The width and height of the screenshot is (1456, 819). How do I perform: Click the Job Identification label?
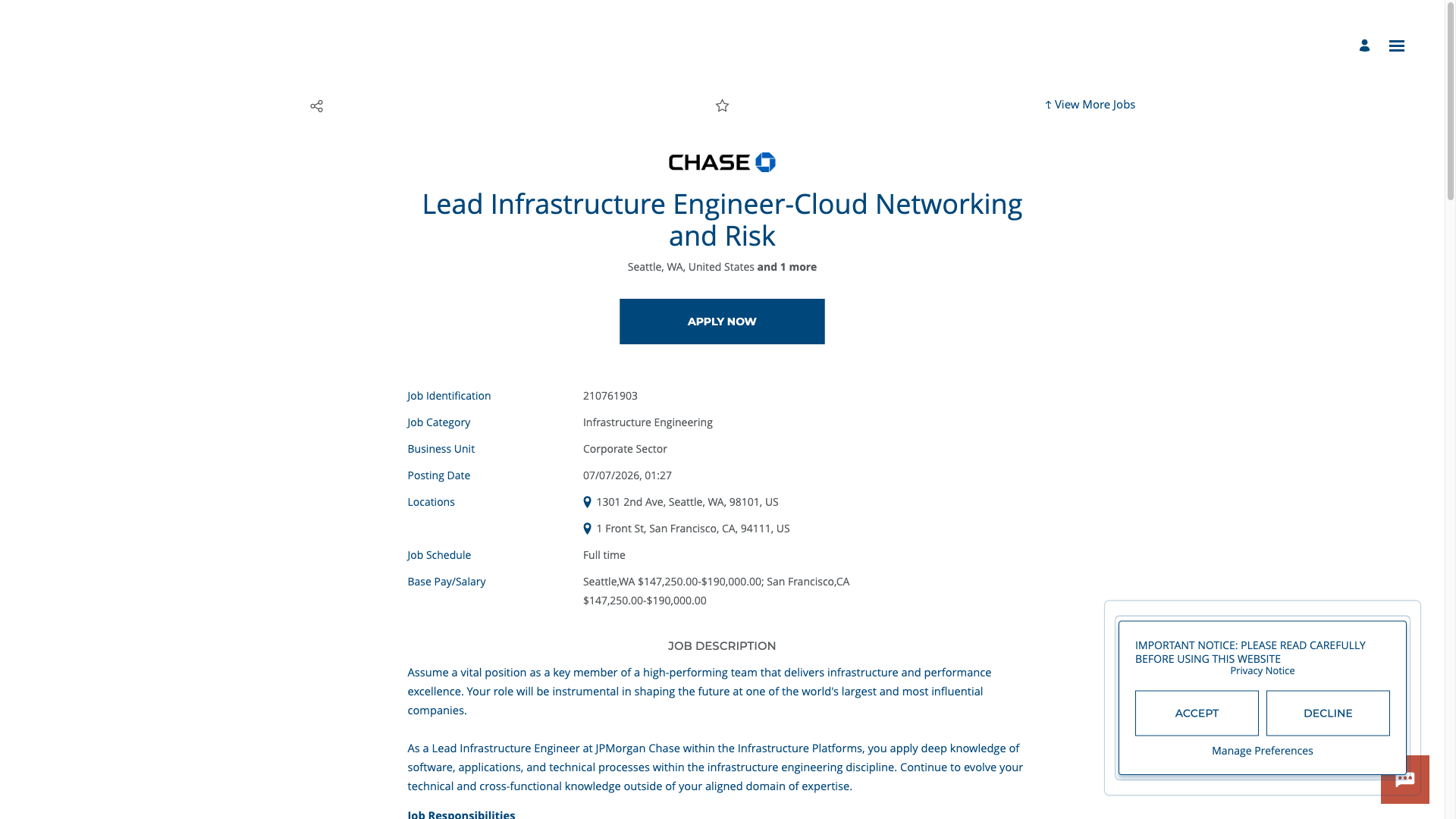tap(449, 396)
